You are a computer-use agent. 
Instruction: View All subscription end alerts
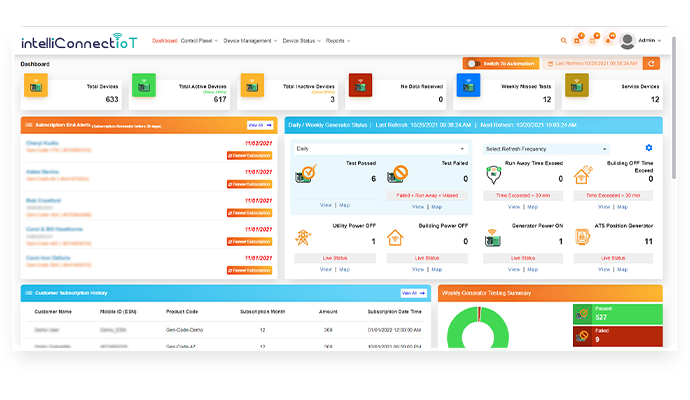point(260,125)
